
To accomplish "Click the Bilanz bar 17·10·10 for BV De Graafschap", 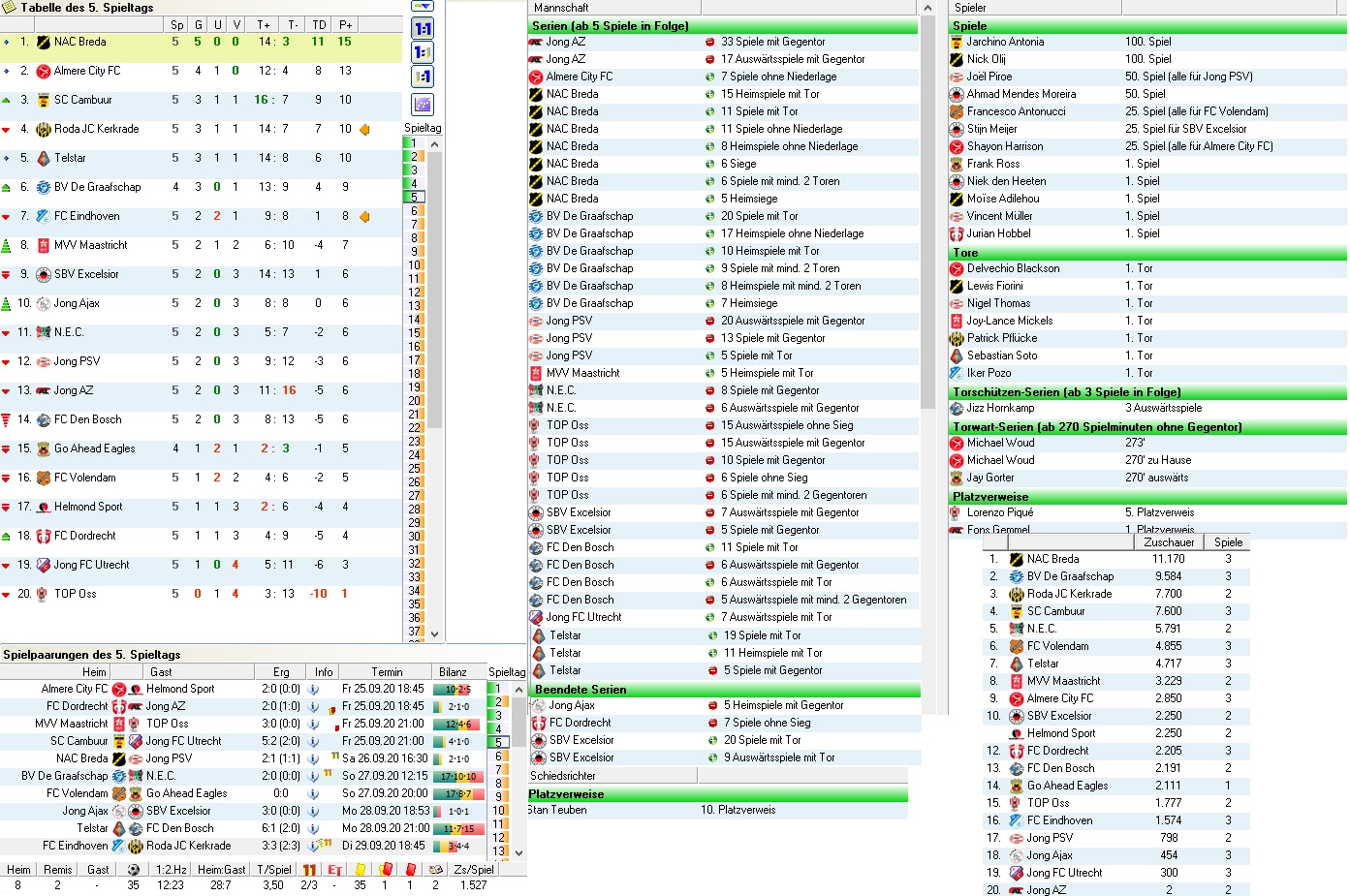I will point(456,777).
